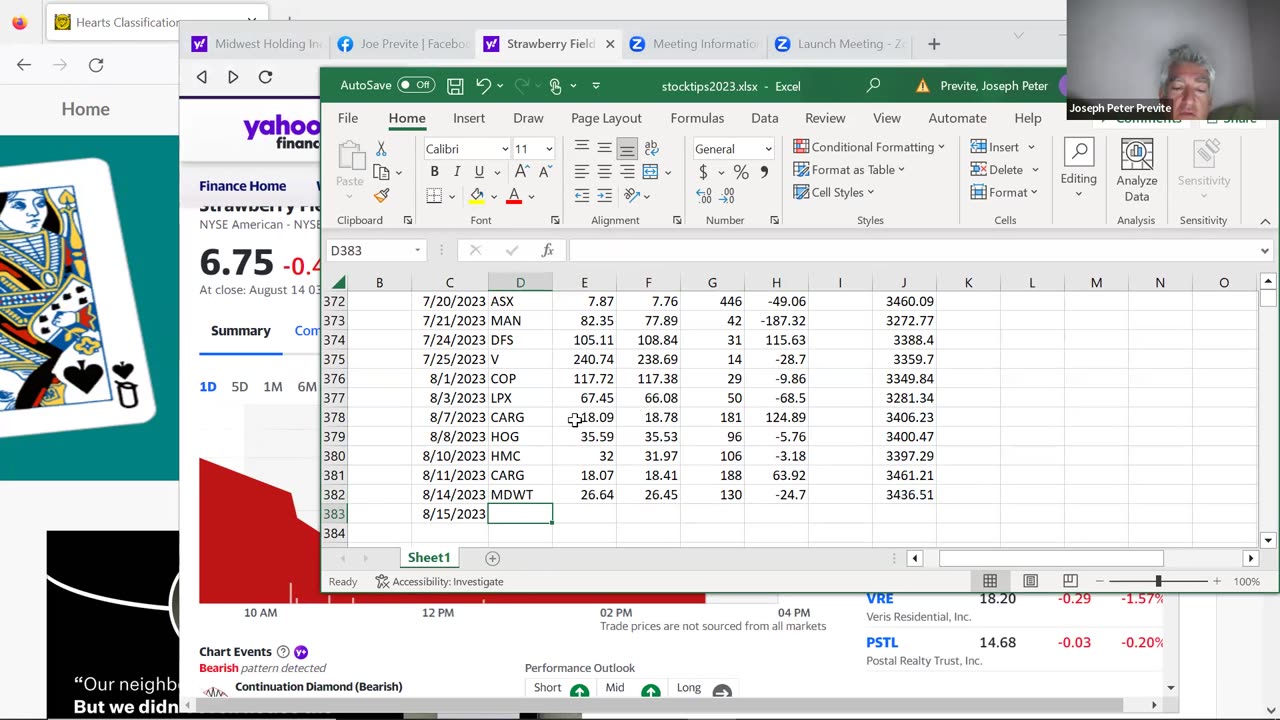This screenshot has height=720, width=1280.
Task: Click Middle Align icon
Action: [604, 148]
